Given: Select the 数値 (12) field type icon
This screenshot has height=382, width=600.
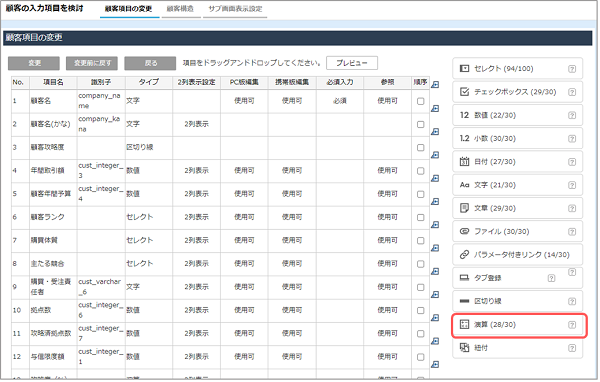Looking at the screenshot, I should [x=464, y=115].
